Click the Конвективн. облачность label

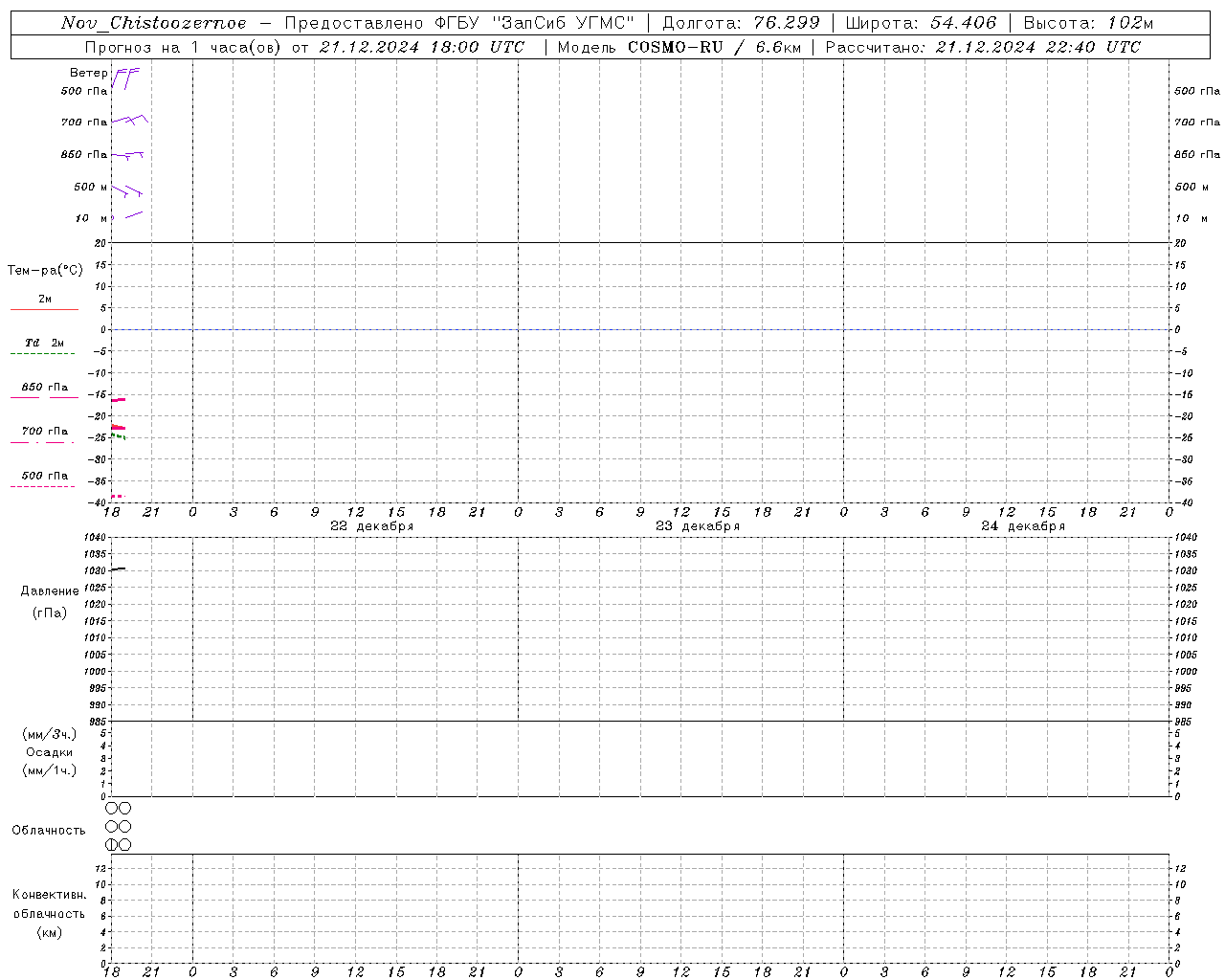(49, 904)
